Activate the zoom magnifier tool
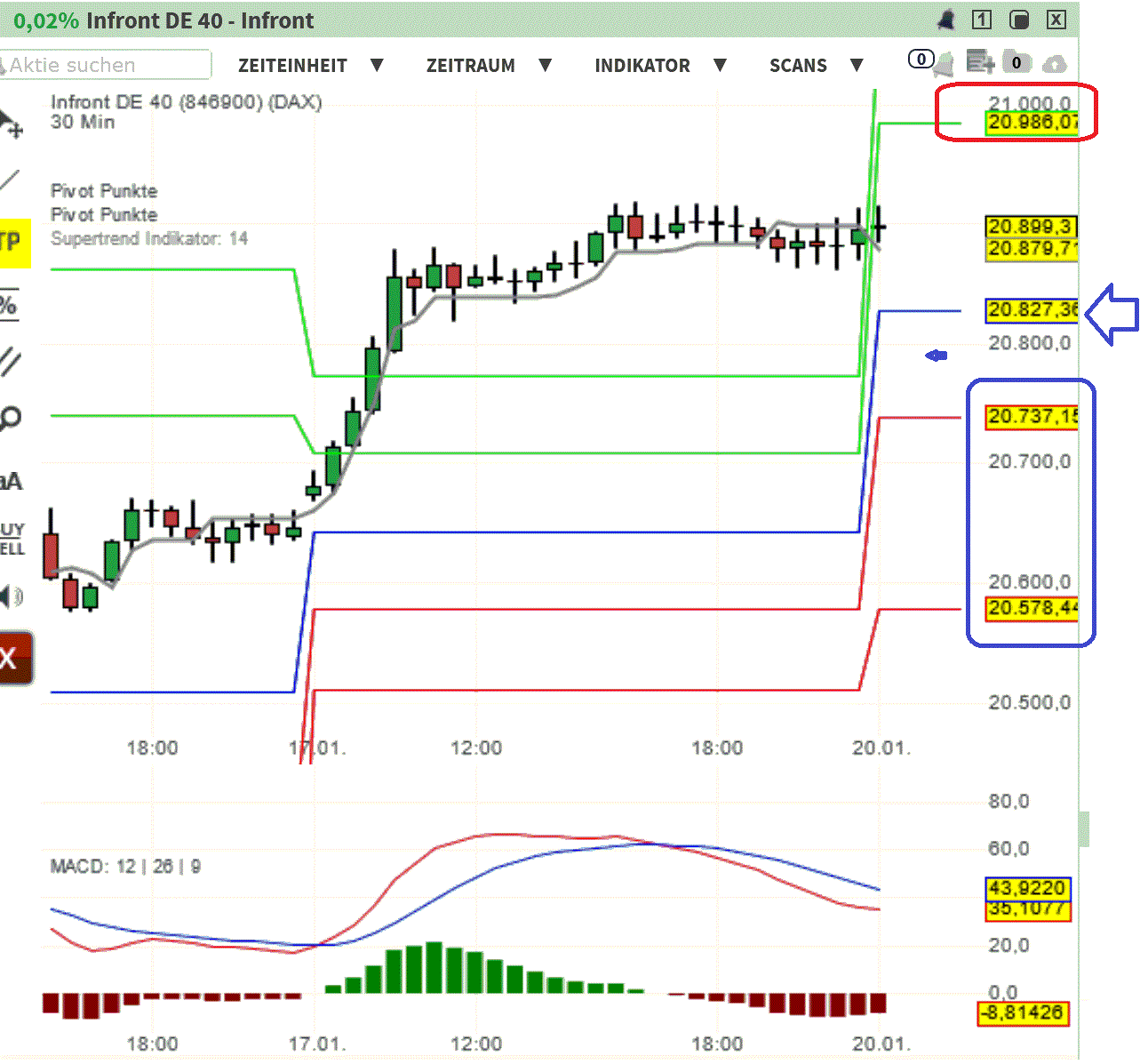Viewport: 1148px width, 1064px height. [13, 416]
